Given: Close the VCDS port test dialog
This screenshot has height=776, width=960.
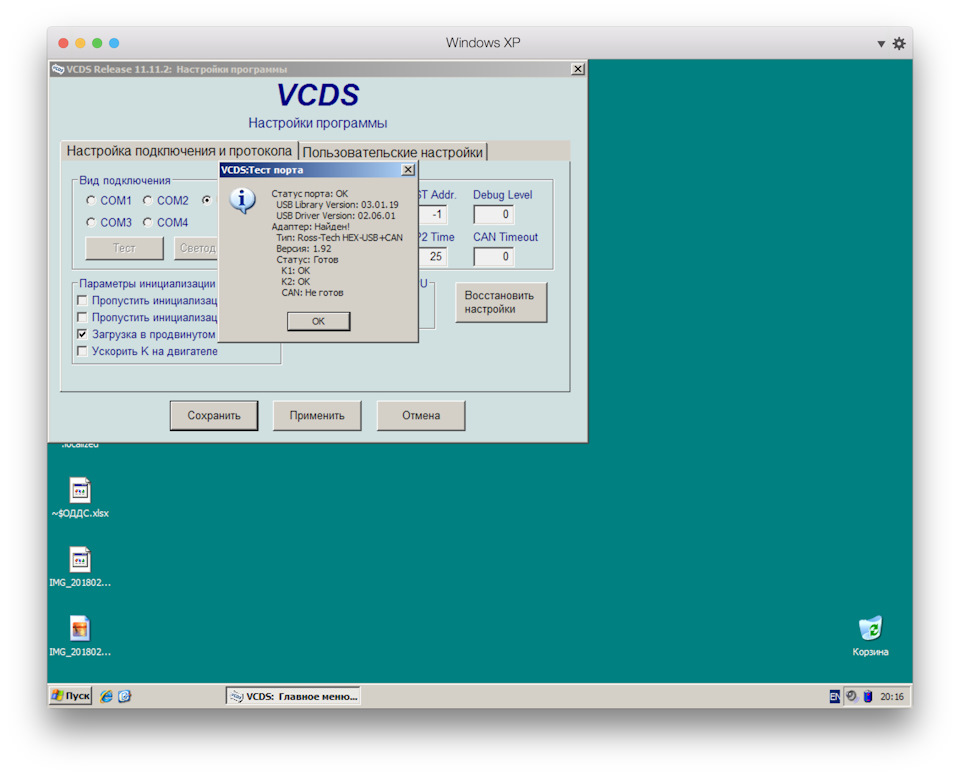Looking at the screenshot, I should 408,170.
